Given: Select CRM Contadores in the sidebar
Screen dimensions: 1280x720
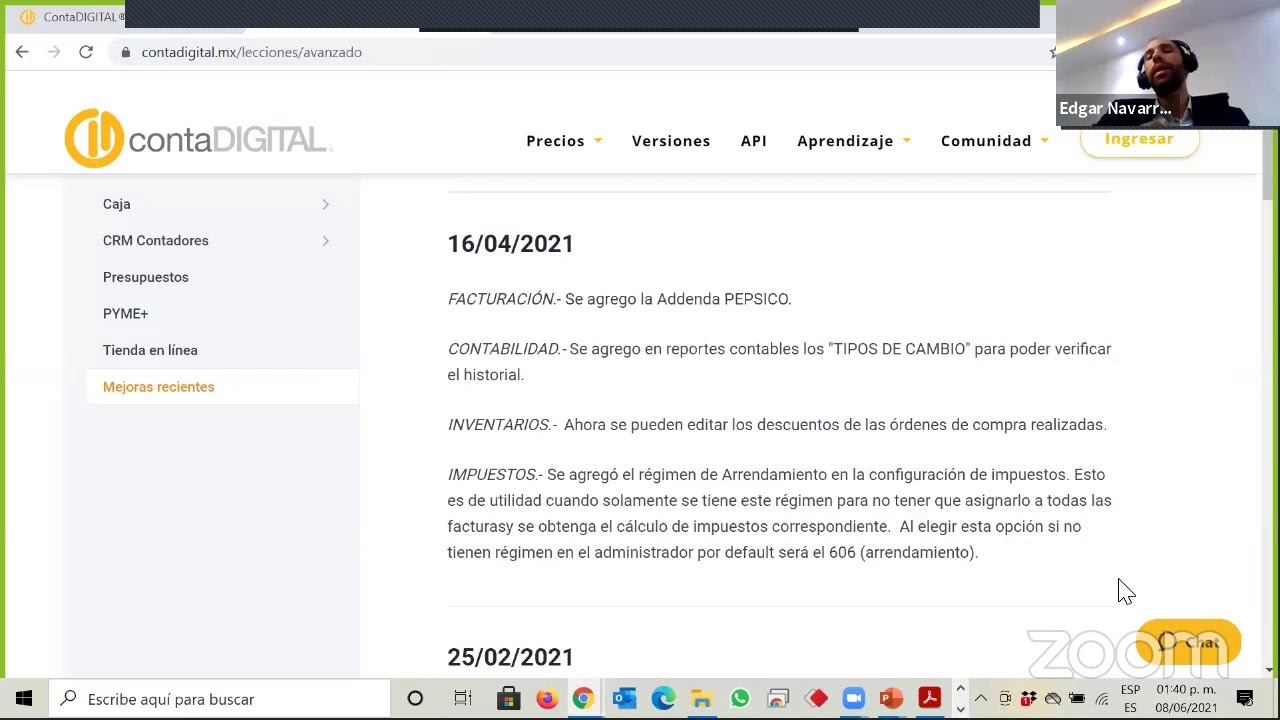Looking at the screenshot, I should pos(156,241).
